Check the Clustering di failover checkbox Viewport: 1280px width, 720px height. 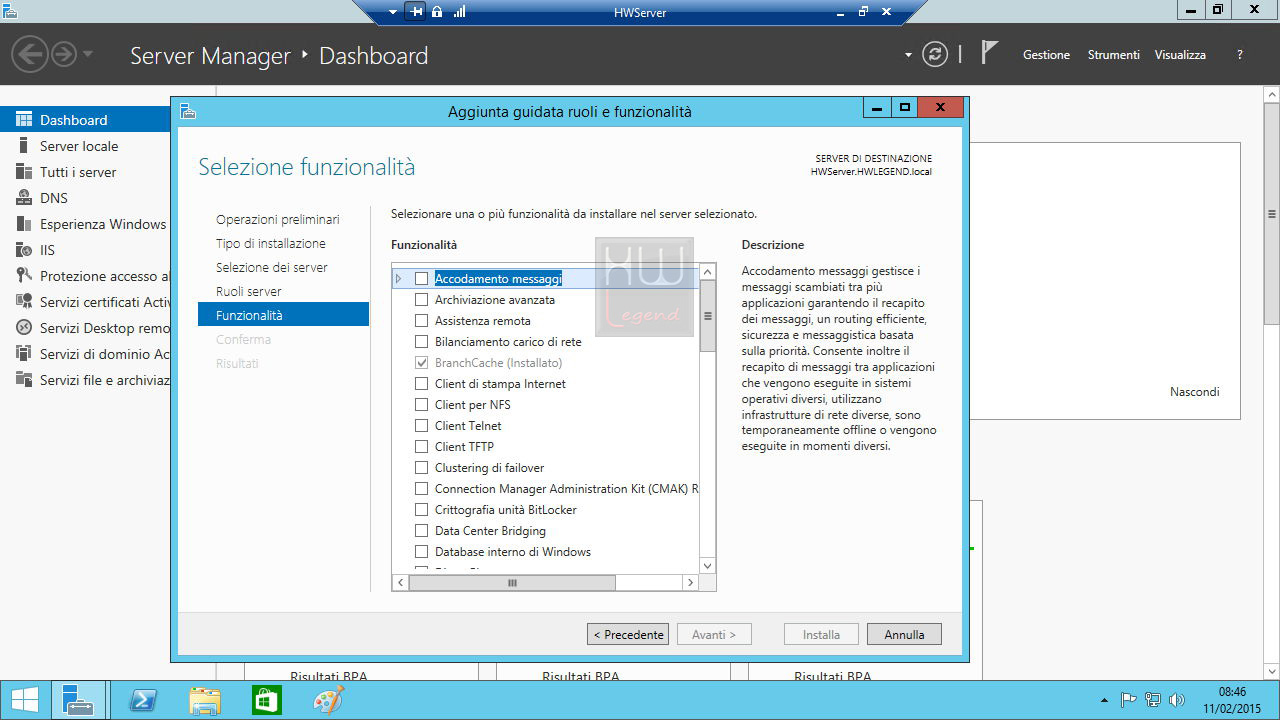coord(421,468)
